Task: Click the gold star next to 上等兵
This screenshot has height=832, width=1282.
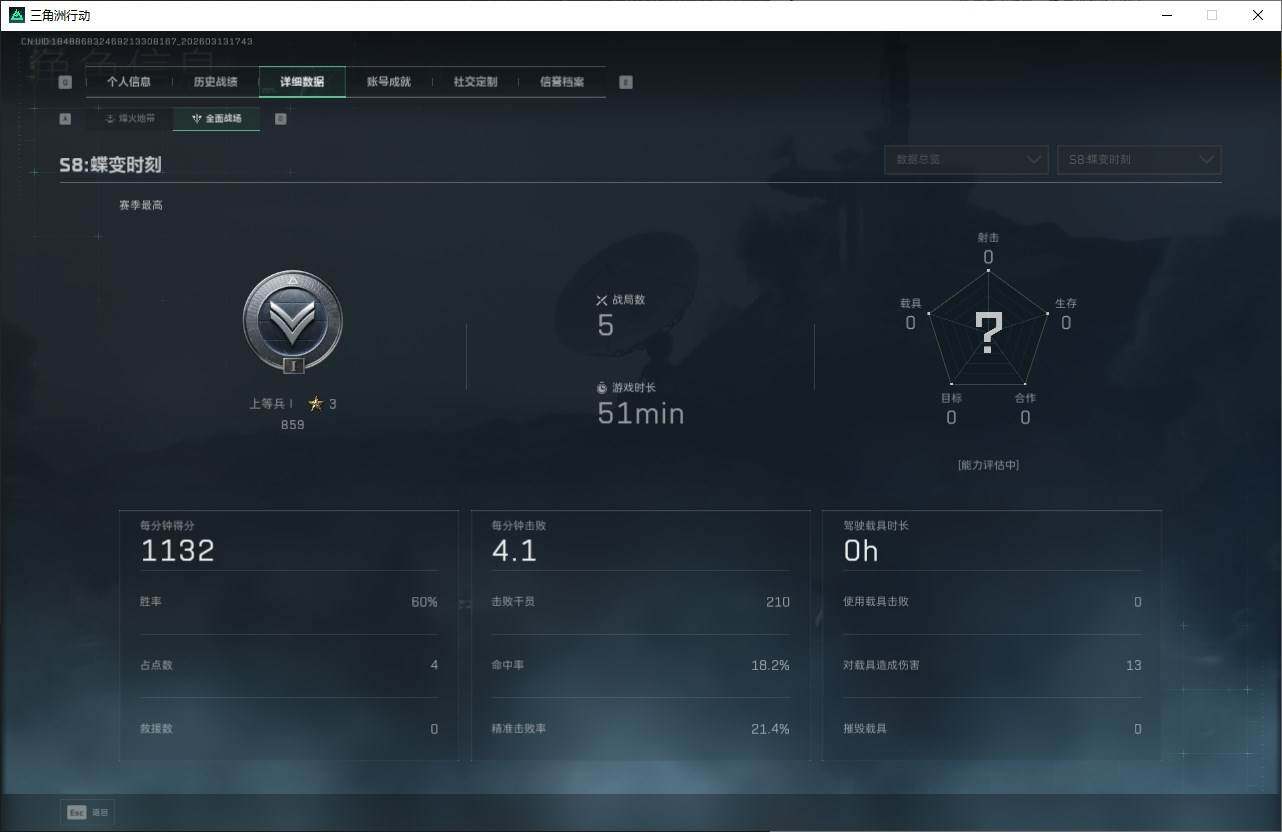Action: (316, 404)
